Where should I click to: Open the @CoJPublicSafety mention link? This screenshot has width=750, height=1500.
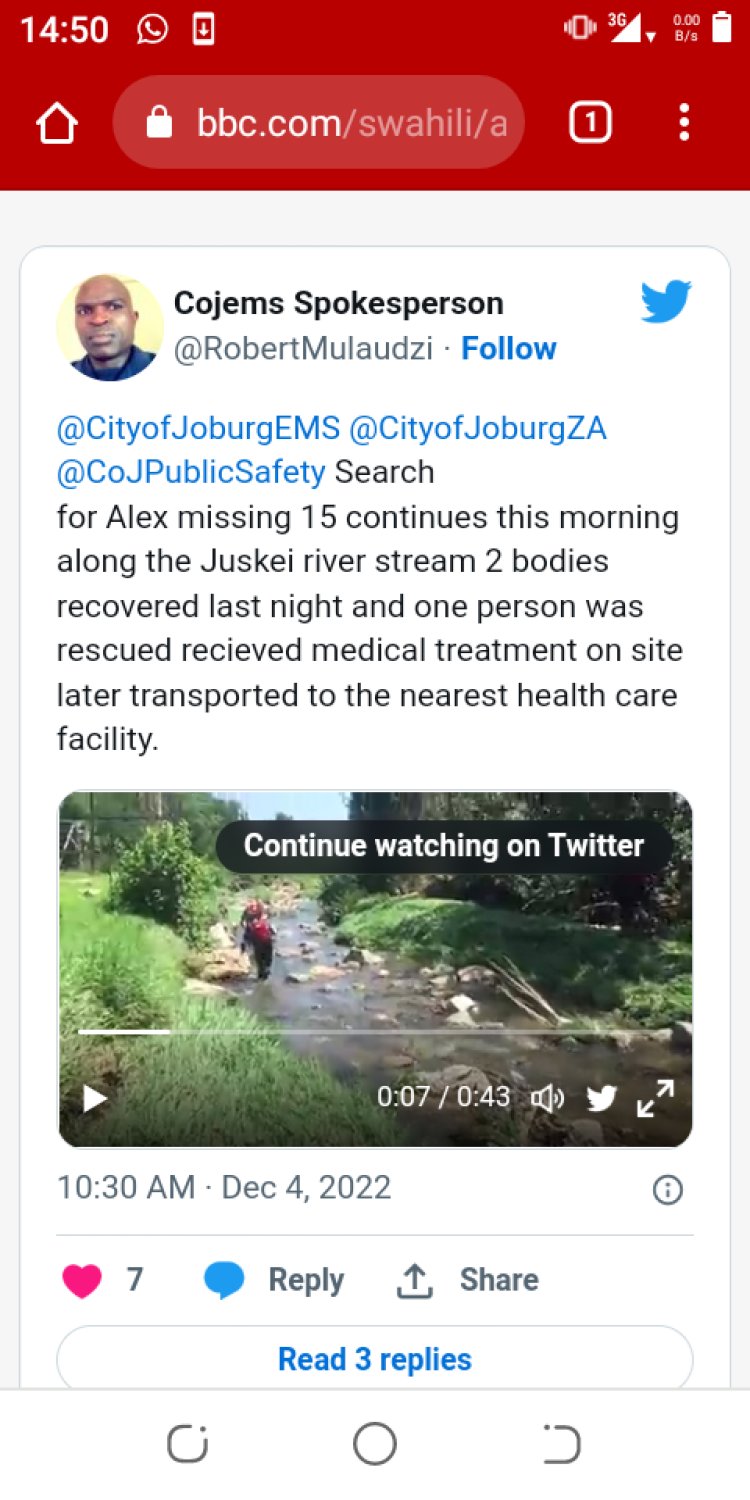click(190, 472)
